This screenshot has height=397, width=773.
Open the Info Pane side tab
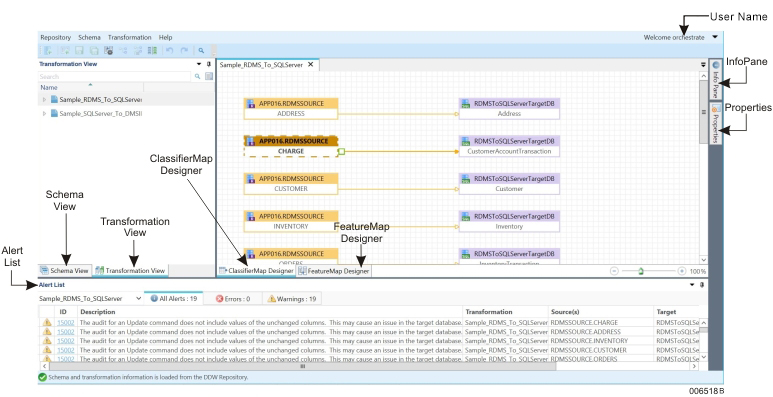click(x=716, y=79)
